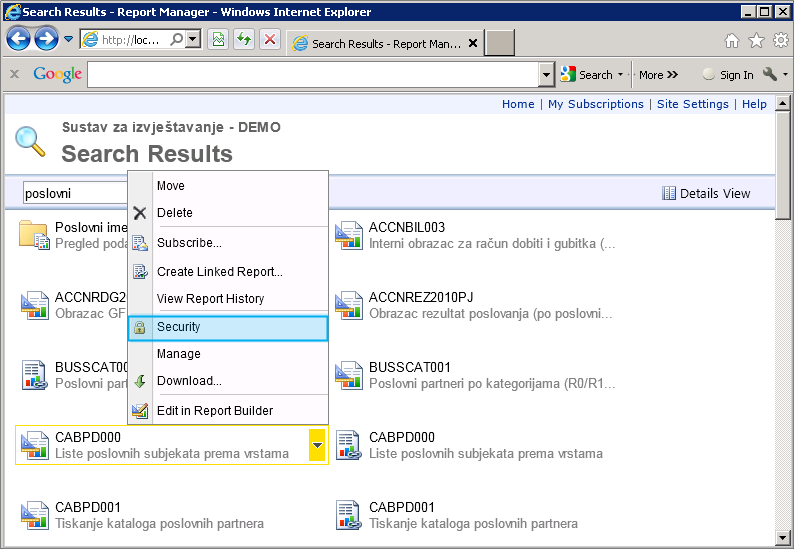This screenshot has width=794, height=549.
Task: Select Delete from the context menu
Action: pos(174,213)
